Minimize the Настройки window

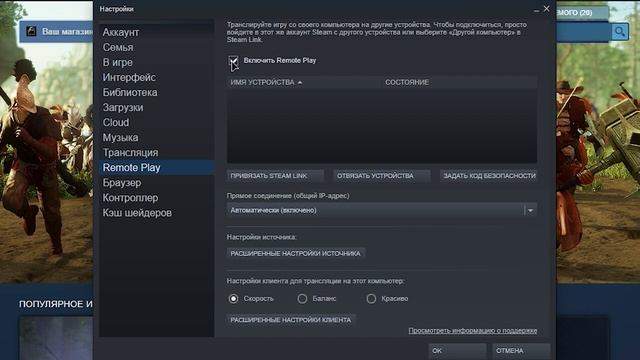point(536,10)
